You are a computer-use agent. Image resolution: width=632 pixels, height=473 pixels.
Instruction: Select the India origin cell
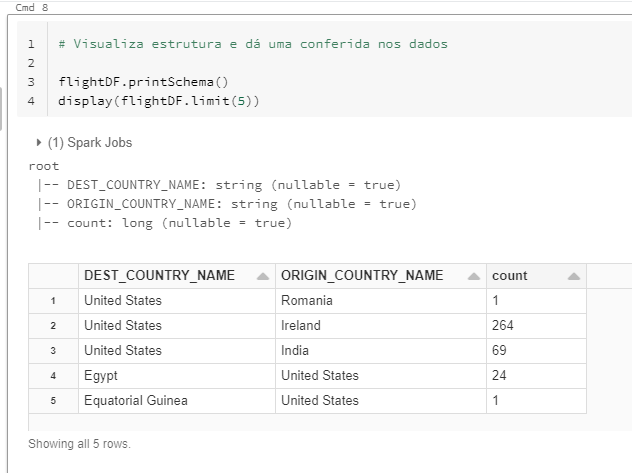coord(295,351)
